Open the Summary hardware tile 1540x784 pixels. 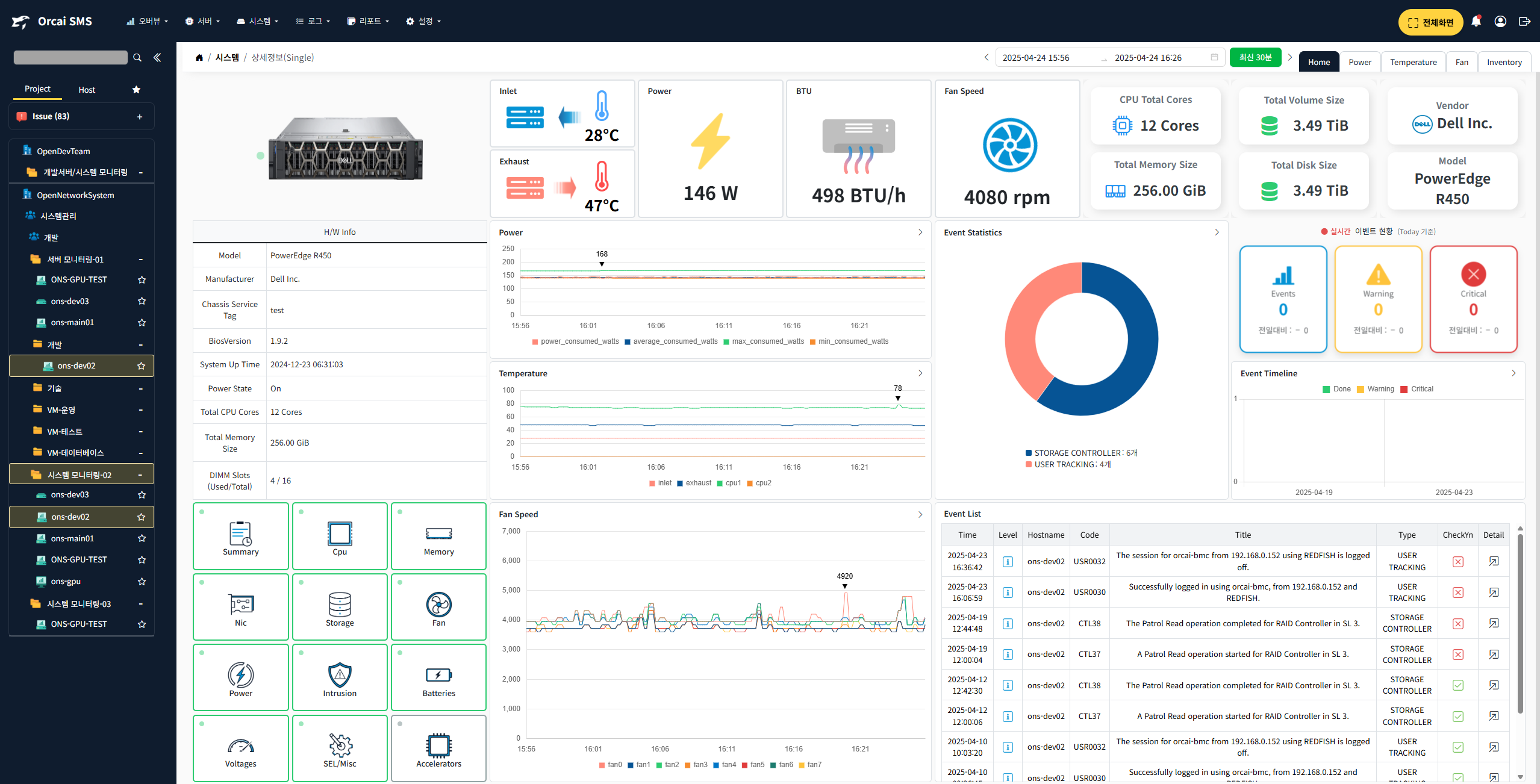pos(240,536)
